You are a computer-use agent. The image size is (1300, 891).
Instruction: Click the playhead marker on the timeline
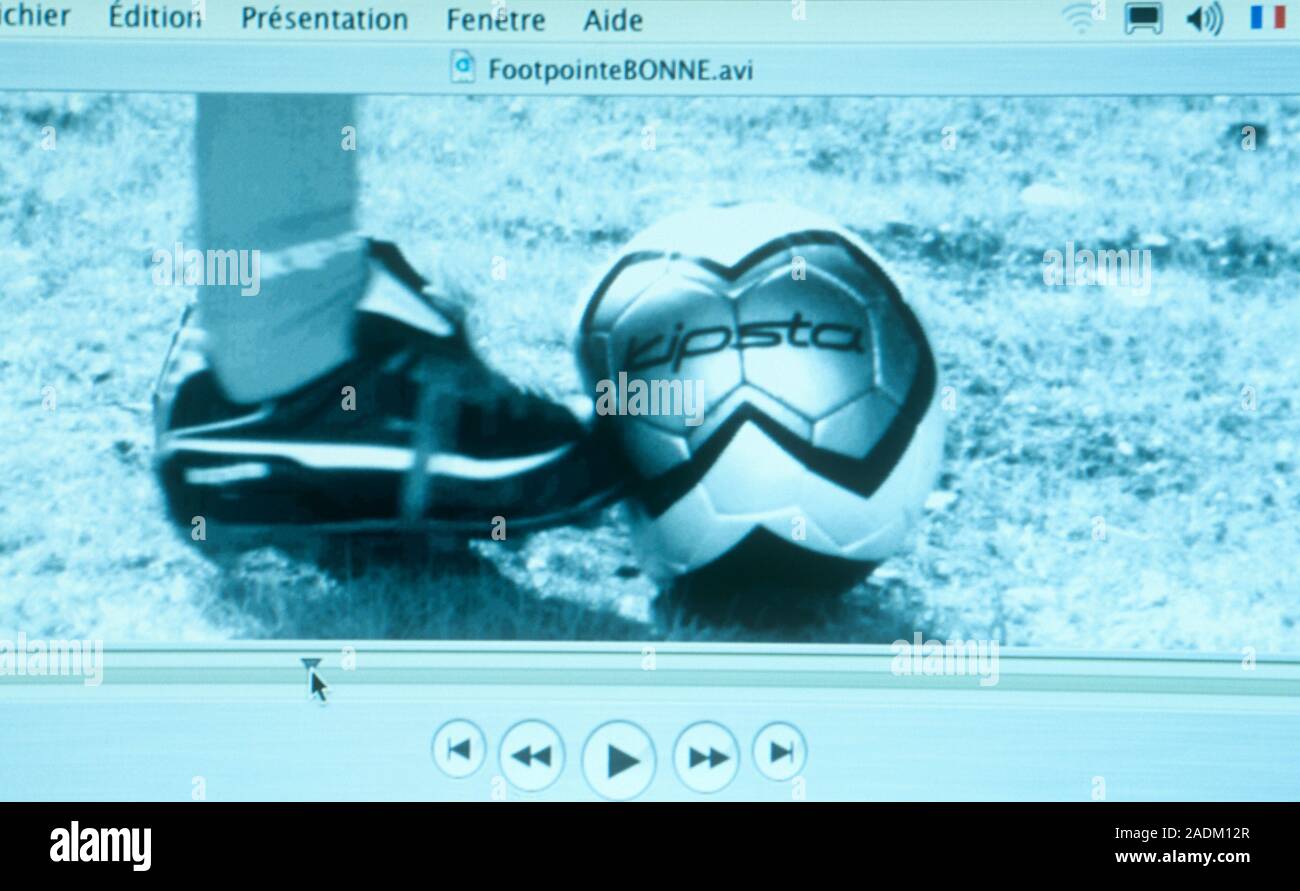coord(311,664)
